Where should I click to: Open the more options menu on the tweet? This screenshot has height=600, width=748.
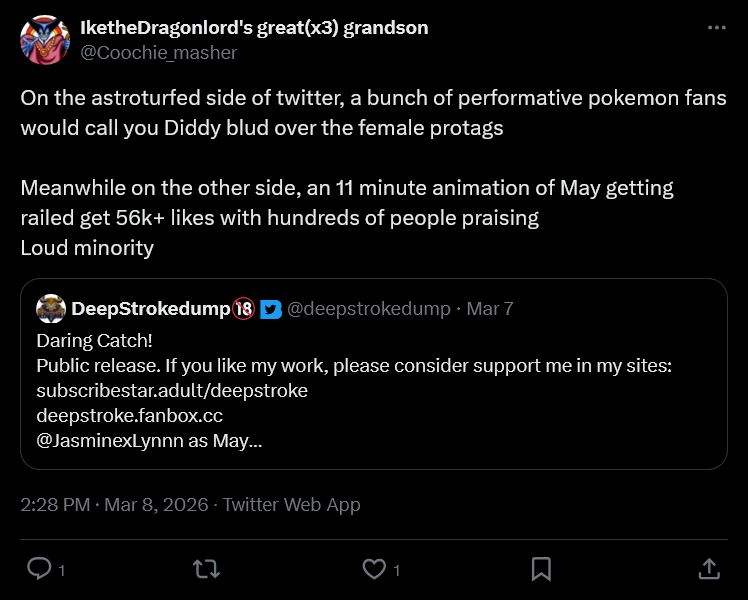click(716, 28)
